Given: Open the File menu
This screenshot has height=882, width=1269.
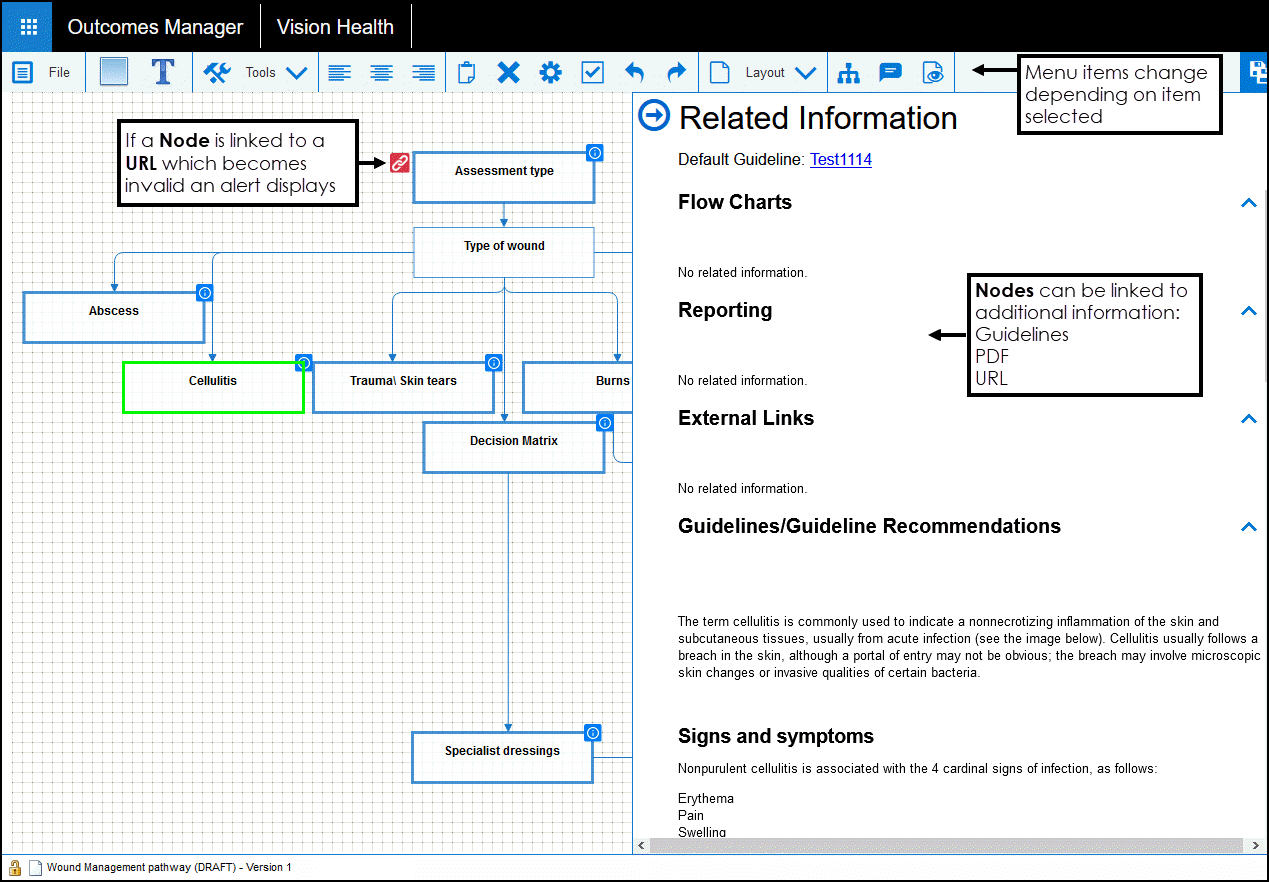Looking at the screenshot, I should coord(43,72).
